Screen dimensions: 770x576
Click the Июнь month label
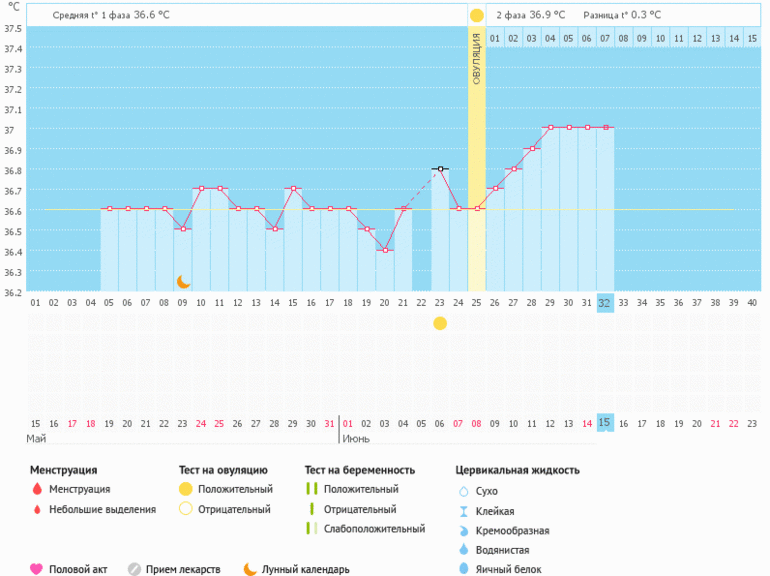(356, 439)
